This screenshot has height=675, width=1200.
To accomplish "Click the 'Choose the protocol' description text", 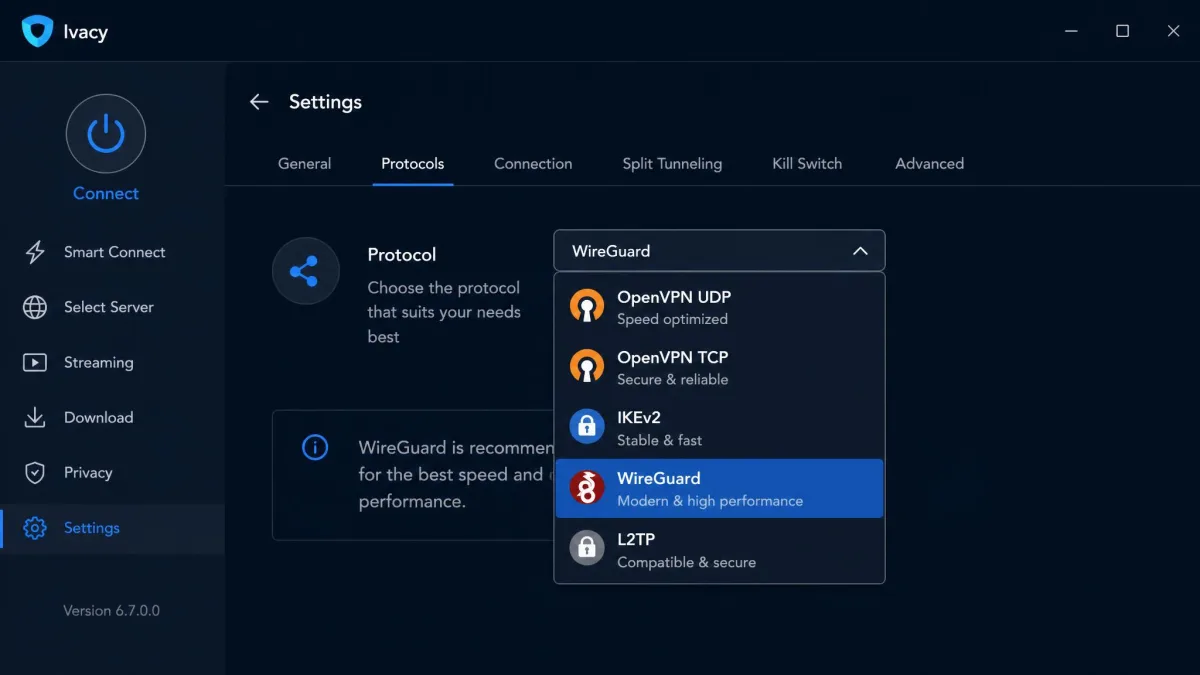I will click(x=444, y=312).
